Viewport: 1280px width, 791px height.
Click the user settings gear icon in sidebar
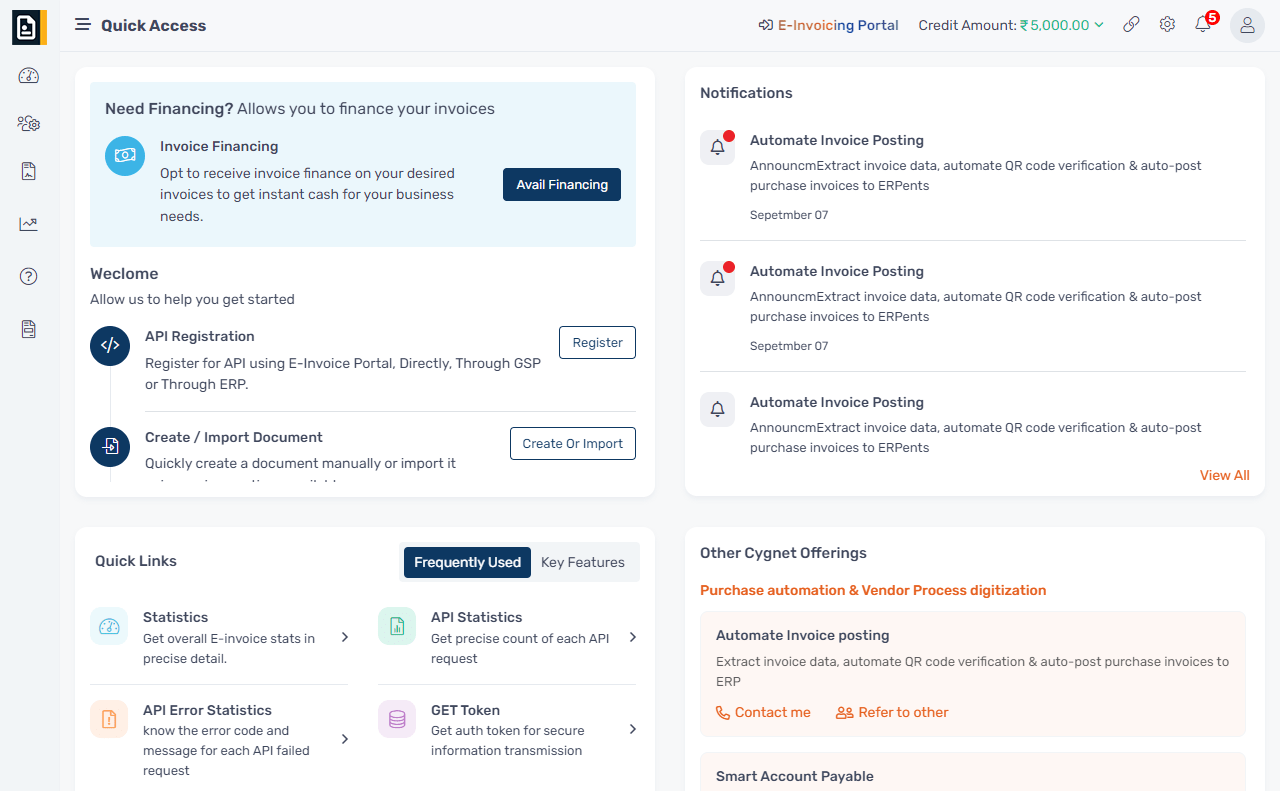(x=29, y=124)
